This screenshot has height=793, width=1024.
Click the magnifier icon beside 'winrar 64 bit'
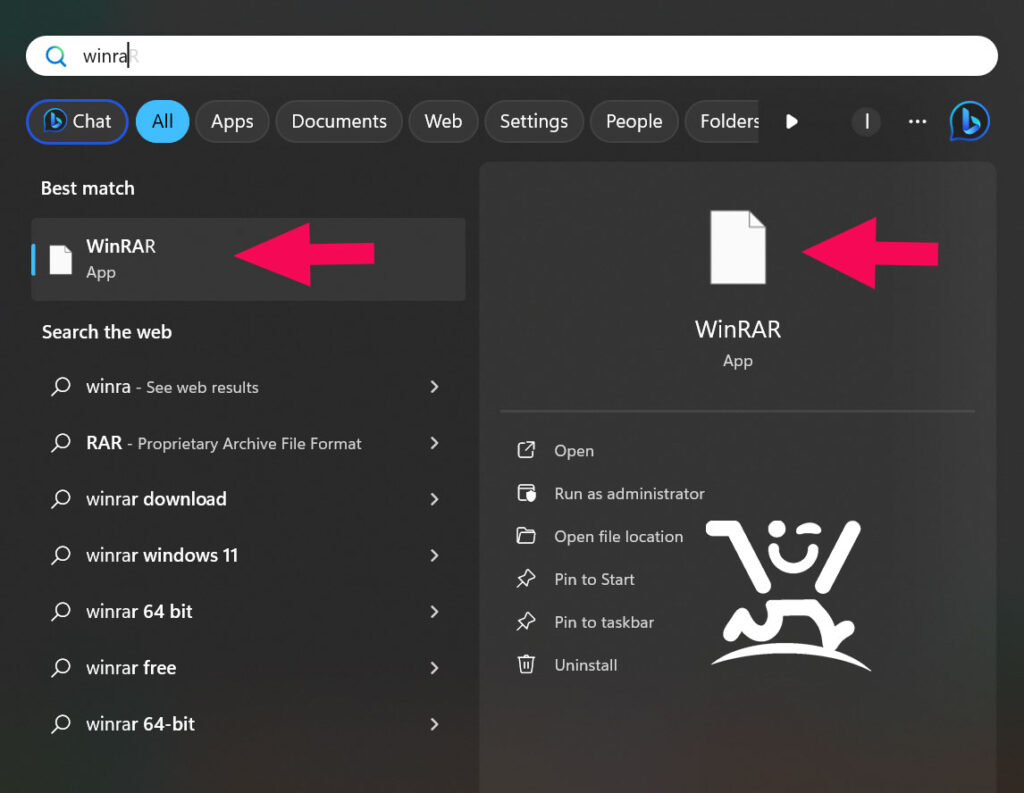61,611
